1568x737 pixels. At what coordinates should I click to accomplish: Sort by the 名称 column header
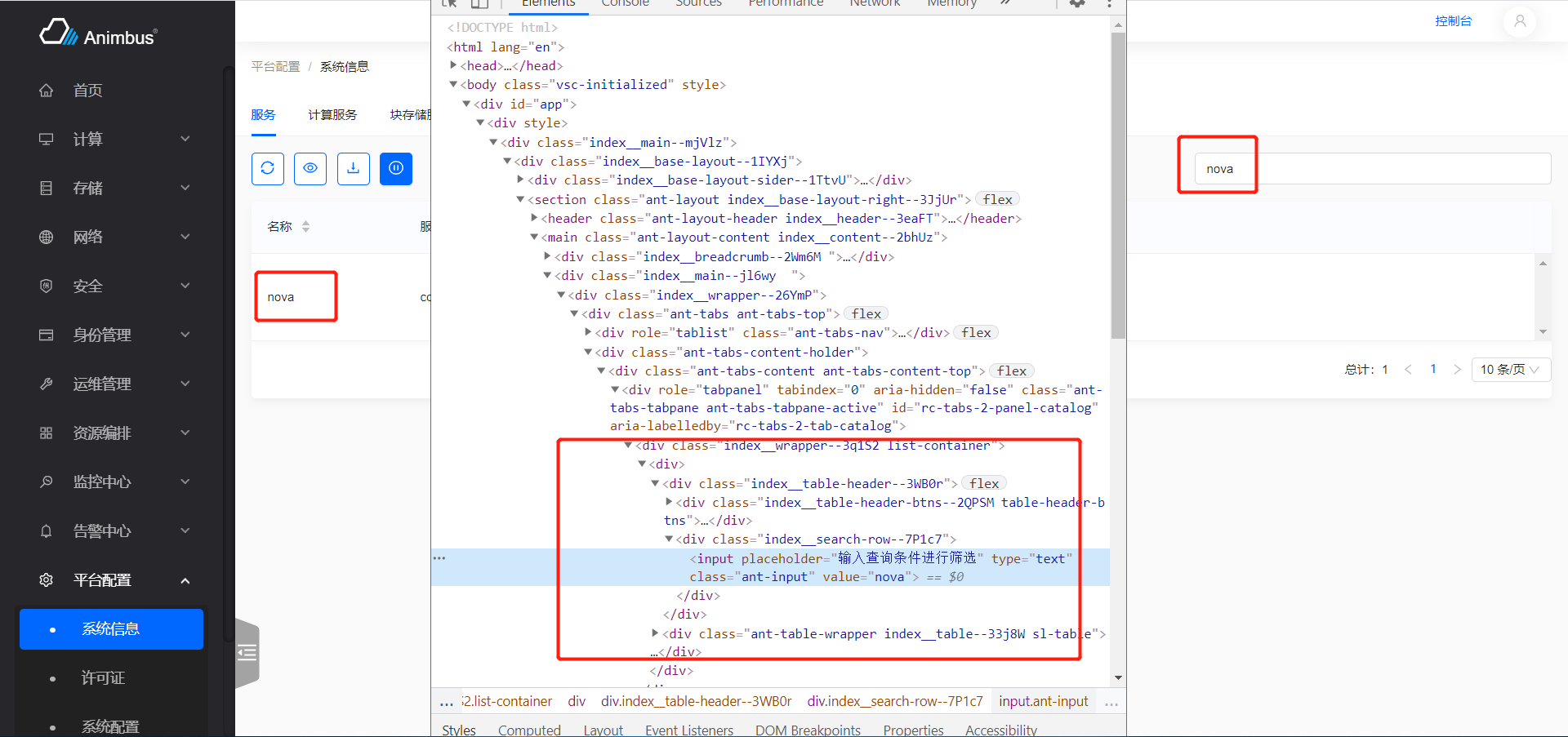(x=288, y=227)
